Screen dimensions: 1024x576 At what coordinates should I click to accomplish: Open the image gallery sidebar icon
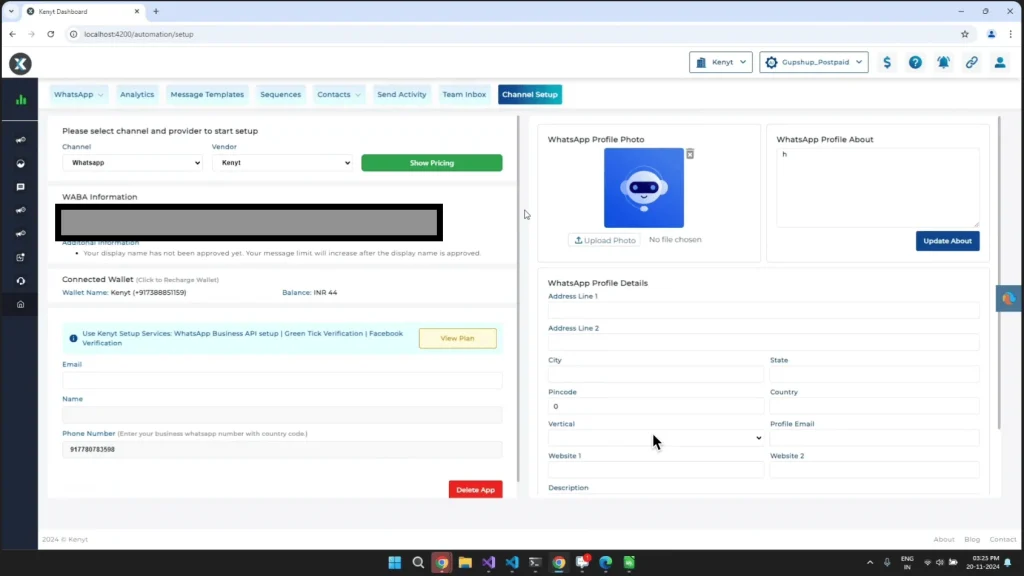tap(20, 257)
